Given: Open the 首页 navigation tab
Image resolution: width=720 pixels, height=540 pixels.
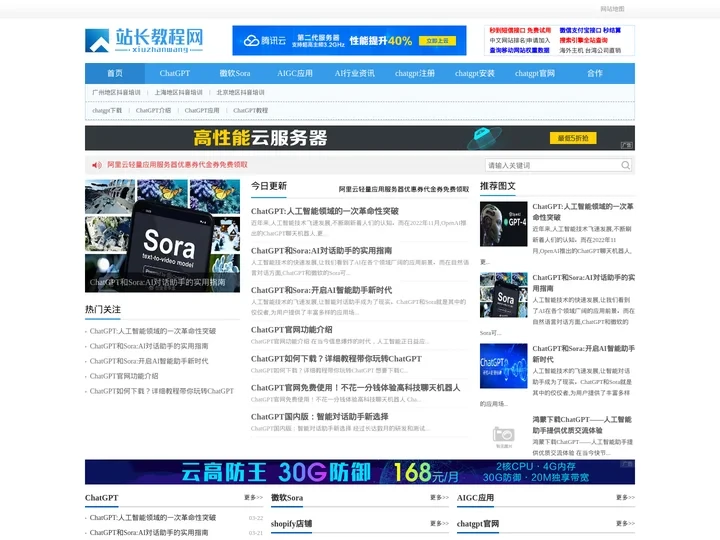Looking at the screenshot, I should click(115, 73).
